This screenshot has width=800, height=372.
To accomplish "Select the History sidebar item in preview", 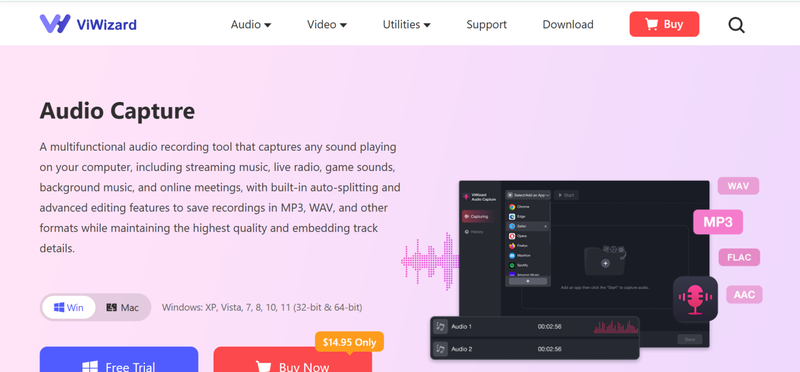I will 474,232.
